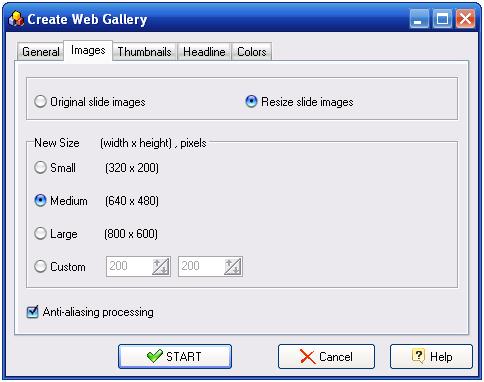Select the Images tab
Screen dimensions: 484x382
[x=88, y=51]
